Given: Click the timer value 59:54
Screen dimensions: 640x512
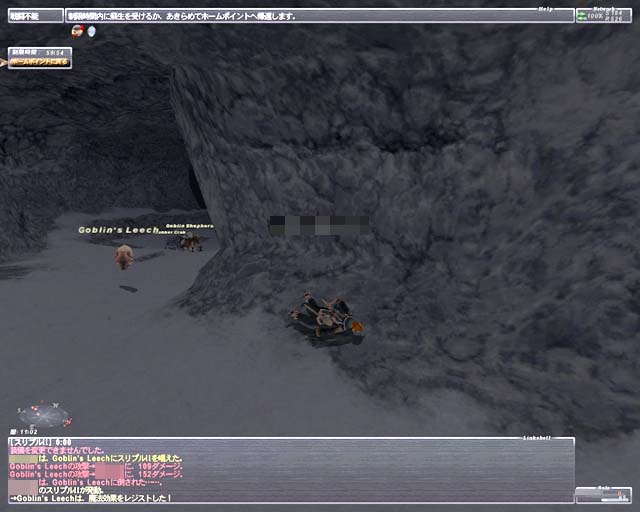Looking at the screenshot, I should point(55,53).
